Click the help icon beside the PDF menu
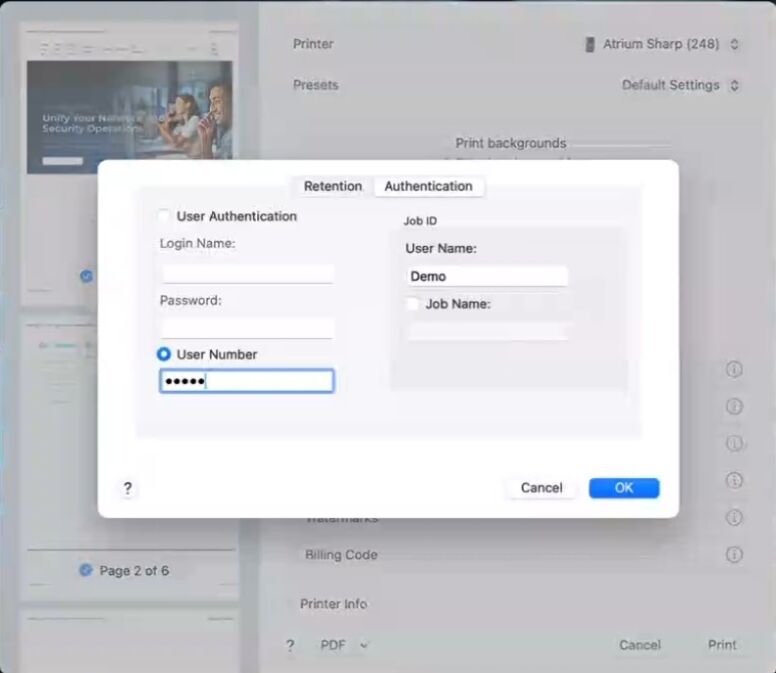 coord(290,645)
